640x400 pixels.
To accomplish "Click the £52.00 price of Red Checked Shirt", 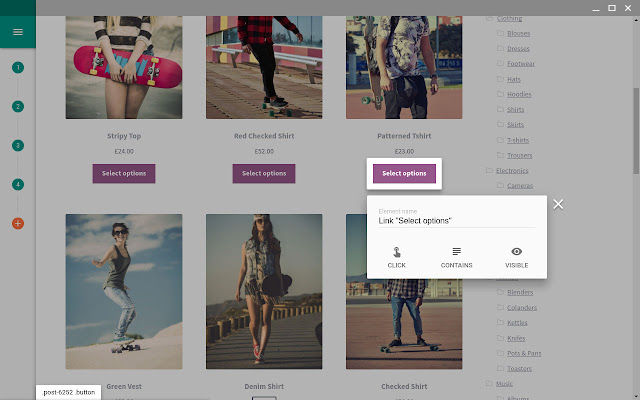I will (x=264, y=151).
